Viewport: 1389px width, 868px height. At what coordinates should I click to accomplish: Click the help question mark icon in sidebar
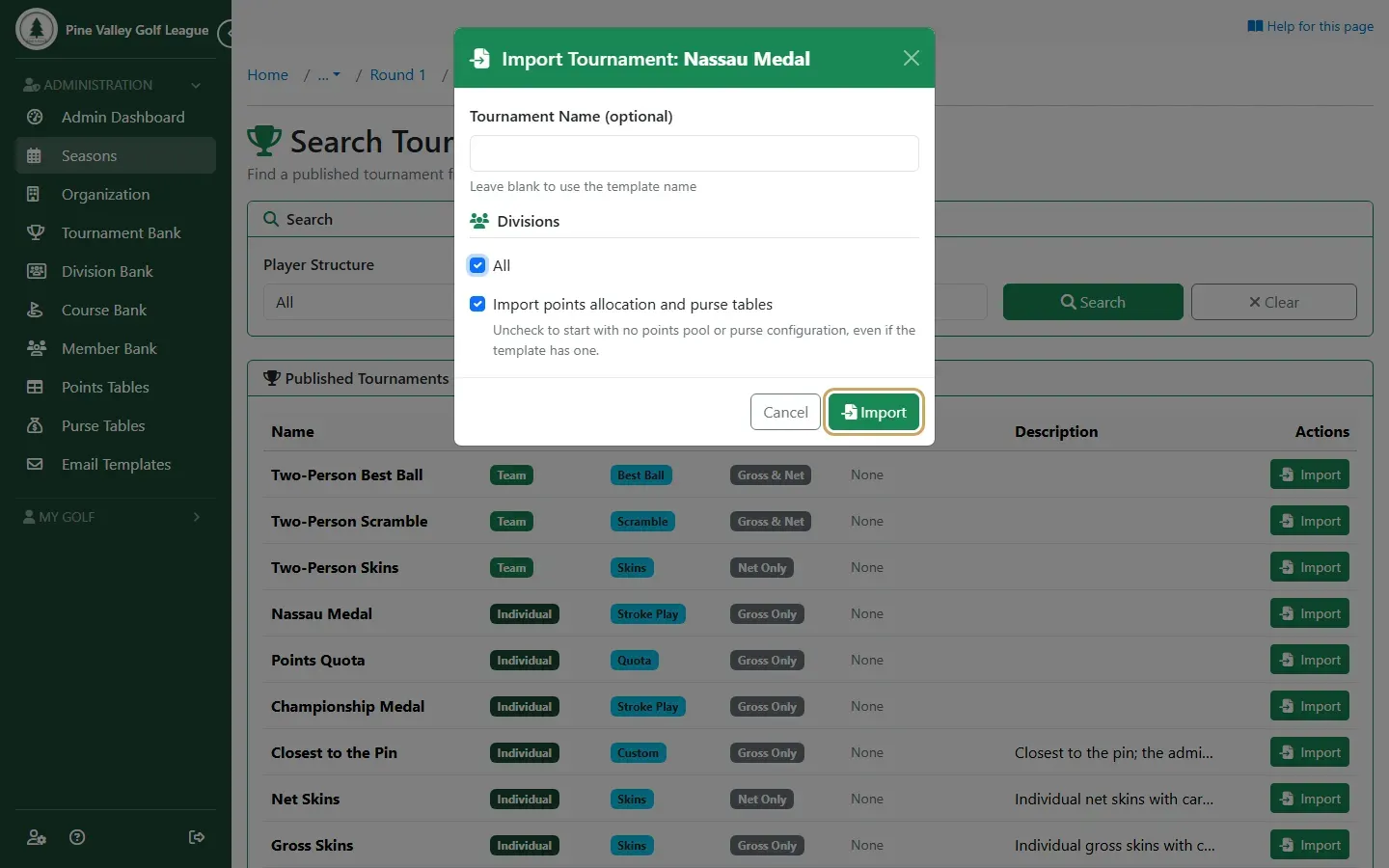tap(78, 837)
